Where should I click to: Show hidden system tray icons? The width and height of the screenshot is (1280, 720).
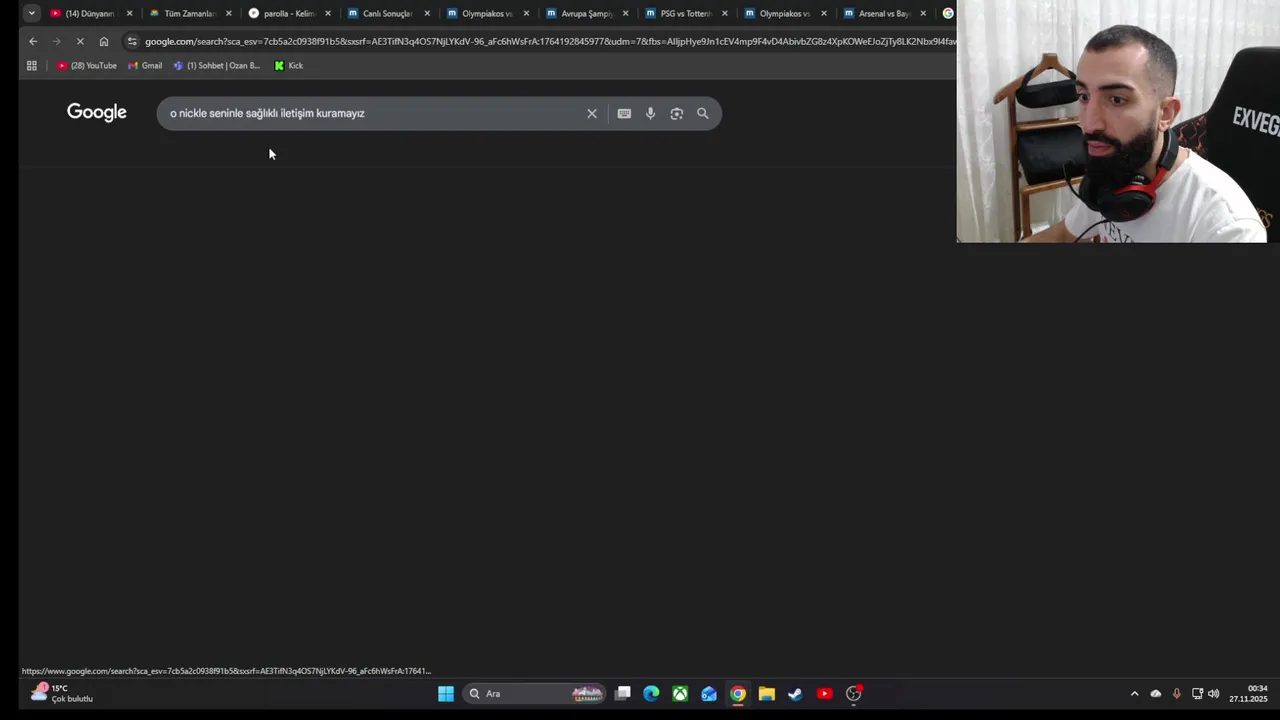pos(1134,694)
